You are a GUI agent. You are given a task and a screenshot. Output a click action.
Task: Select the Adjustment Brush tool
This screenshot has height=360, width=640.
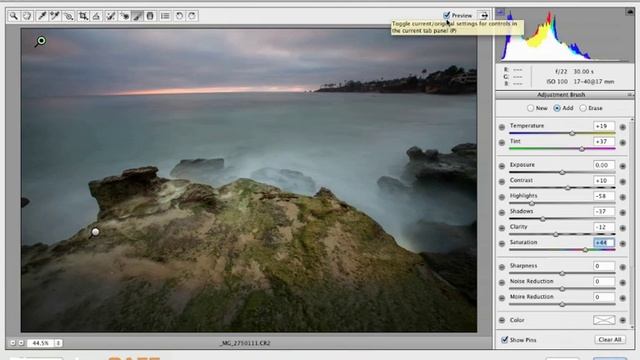tap(138, 16)
